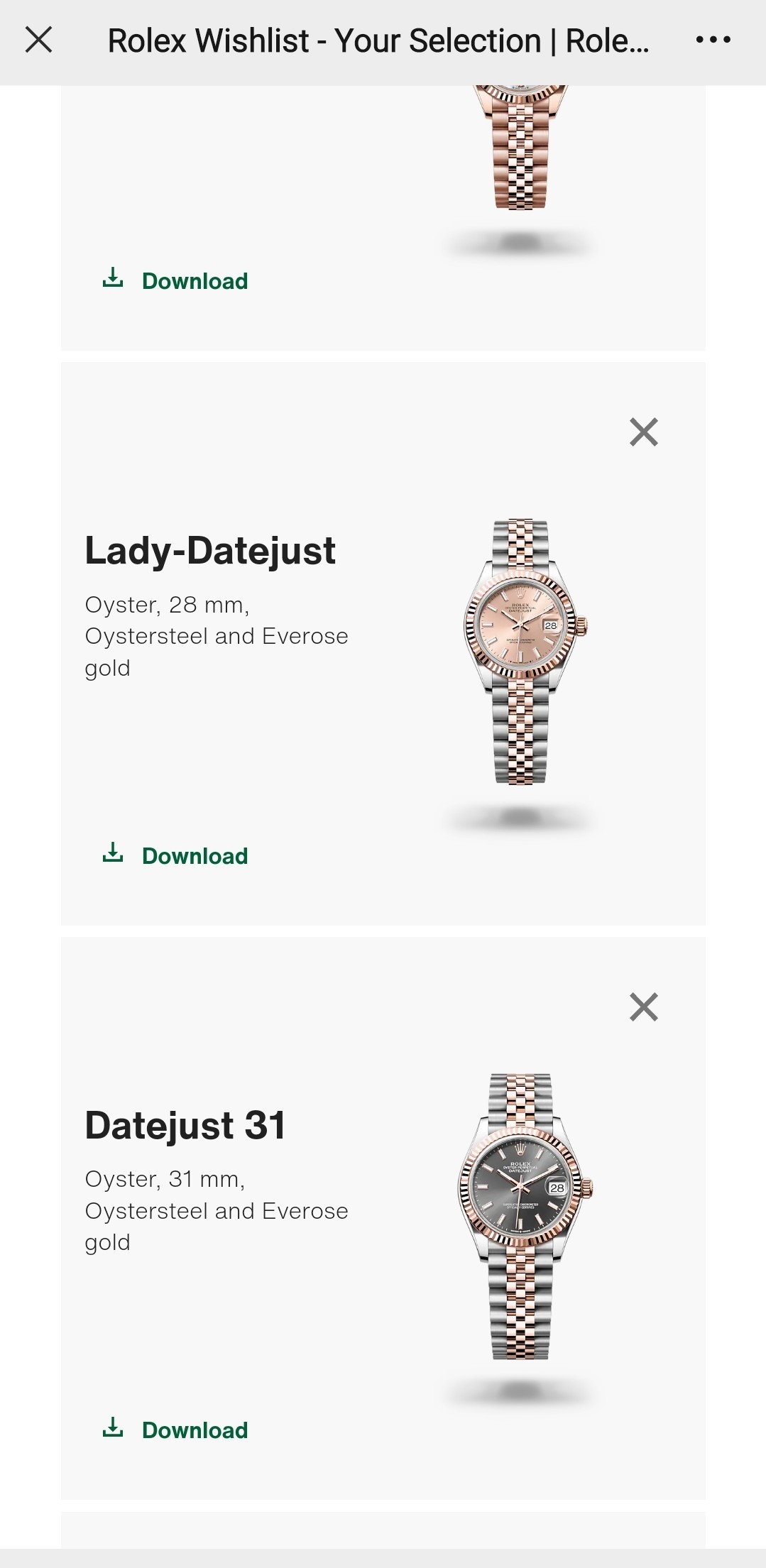Remove Lady-Datejust from the wishlist
Screen dimensions: 766x1568
pos(644,432)
